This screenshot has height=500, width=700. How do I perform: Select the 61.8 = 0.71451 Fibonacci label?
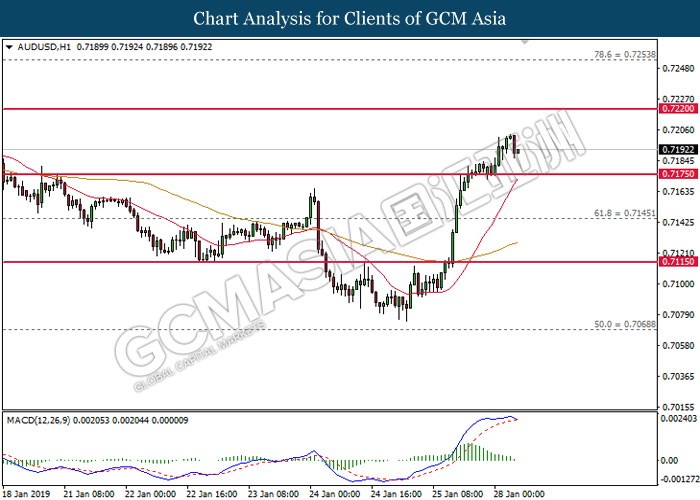(625, 213)
